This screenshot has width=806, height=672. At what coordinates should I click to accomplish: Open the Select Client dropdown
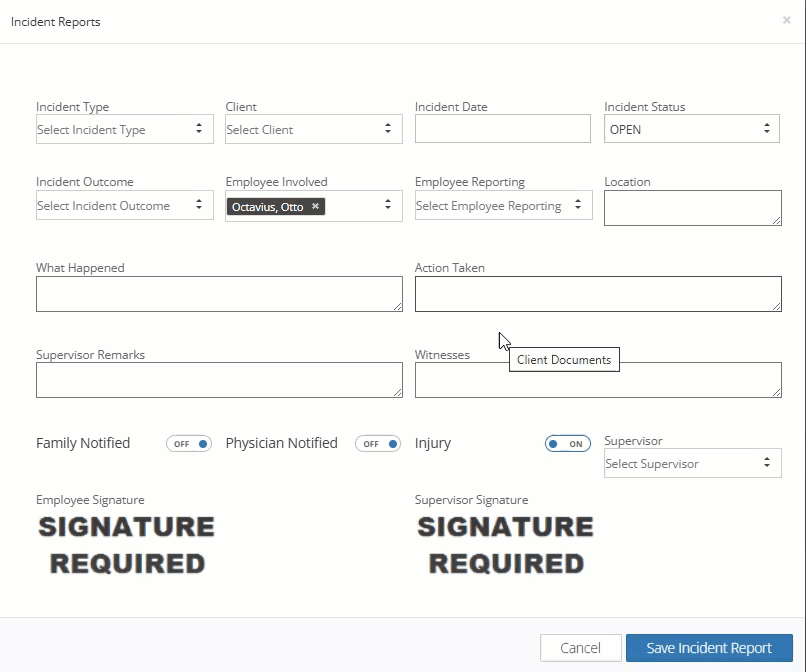click(314, 130)
